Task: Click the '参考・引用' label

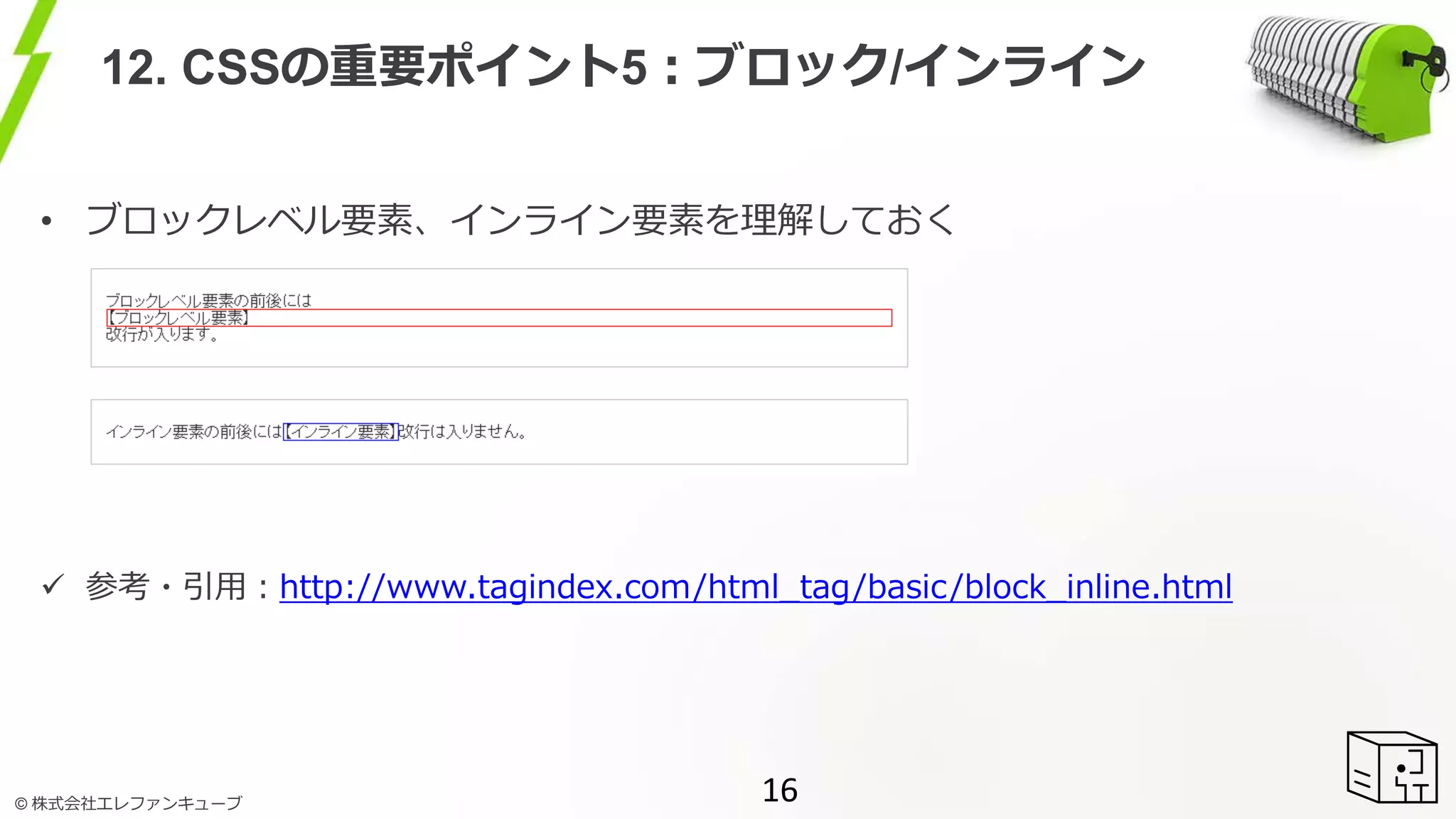Action: click(x=166, y=587)
